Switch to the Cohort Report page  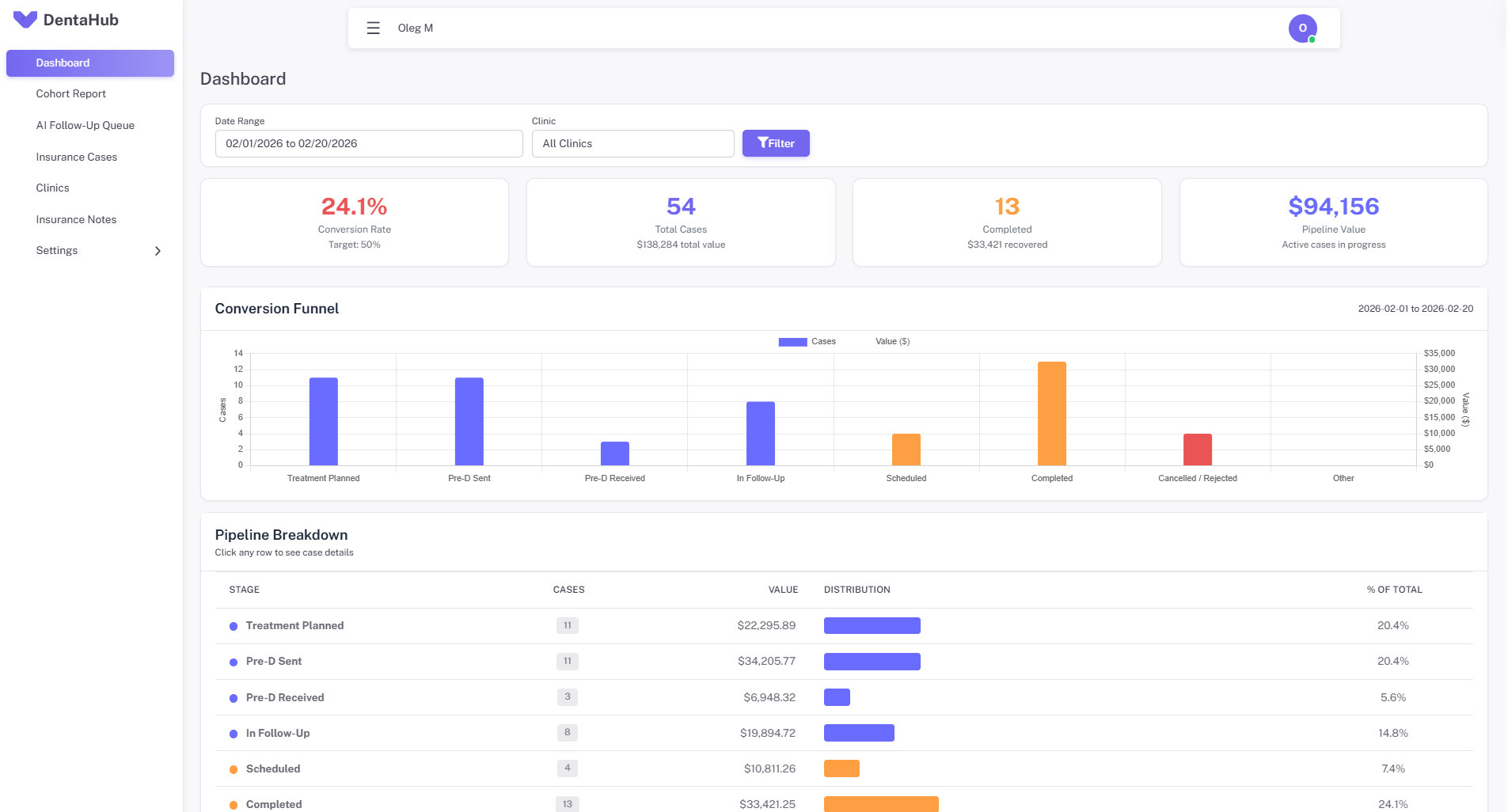[70, 93]
